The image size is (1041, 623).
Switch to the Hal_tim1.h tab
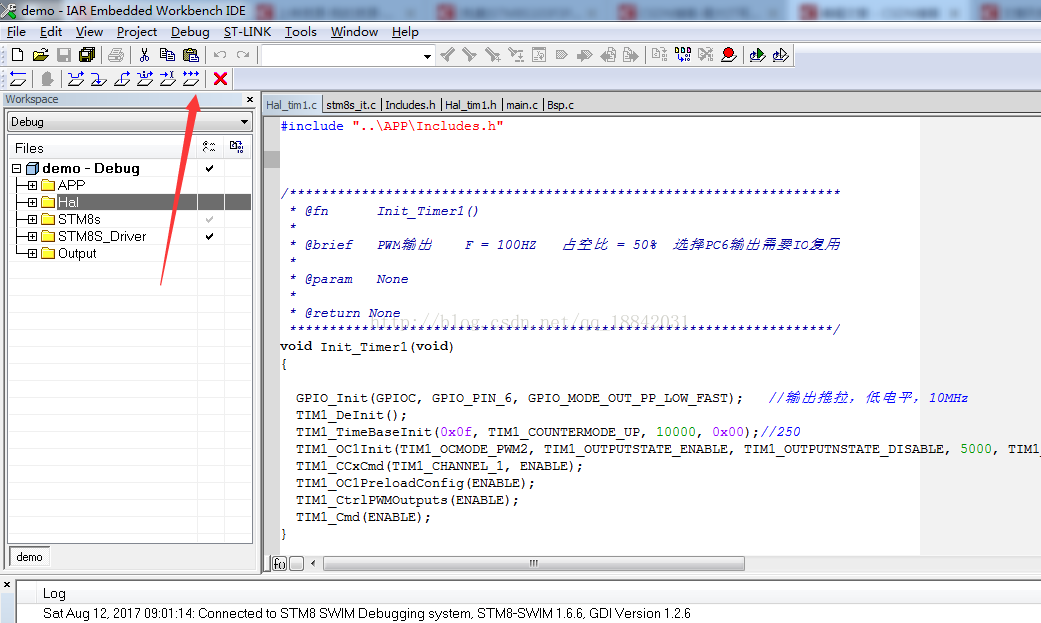(471, 105)
